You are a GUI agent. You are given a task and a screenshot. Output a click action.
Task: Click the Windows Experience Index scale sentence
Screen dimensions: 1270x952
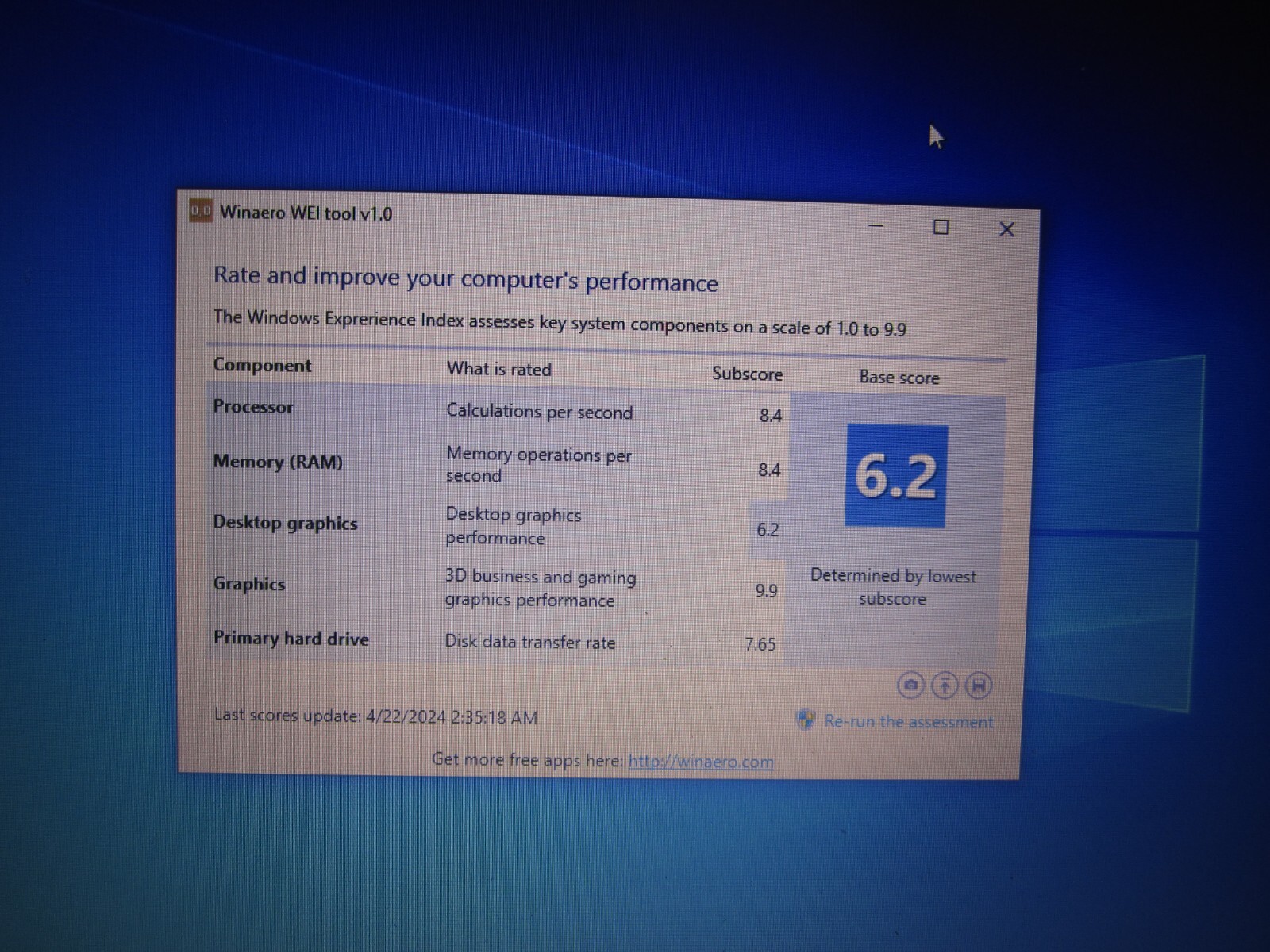click(x=560, y=322)
